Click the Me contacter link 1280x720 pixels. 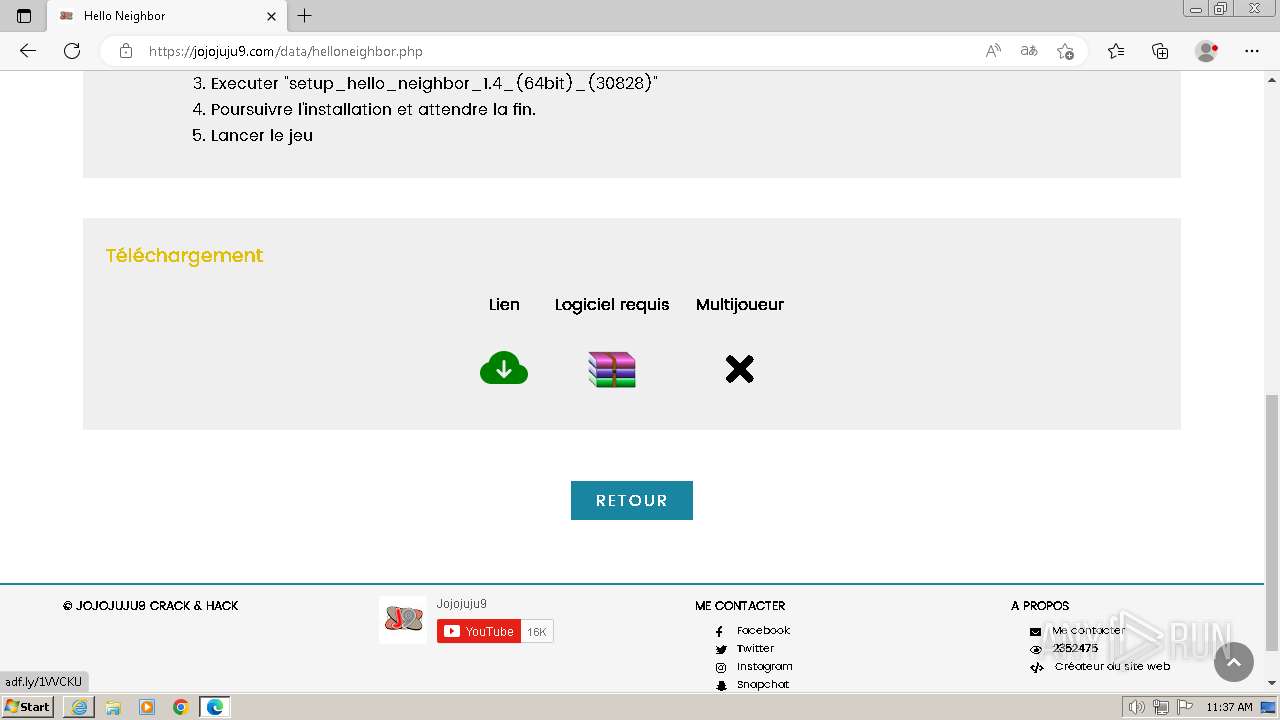[1088, 630]
